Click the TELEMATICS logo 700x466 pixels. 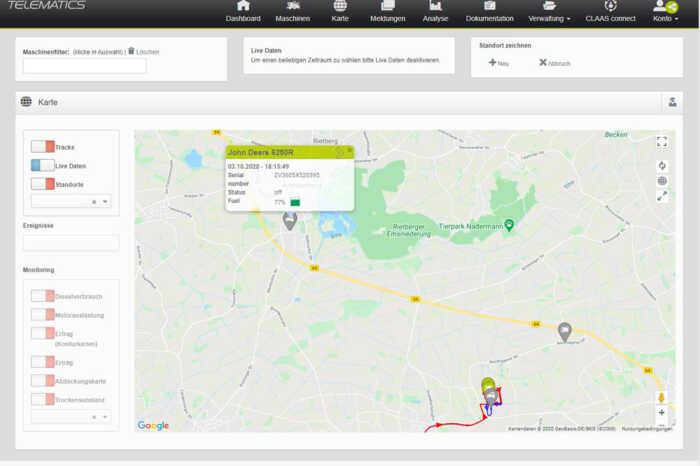(x=46, y=5)
